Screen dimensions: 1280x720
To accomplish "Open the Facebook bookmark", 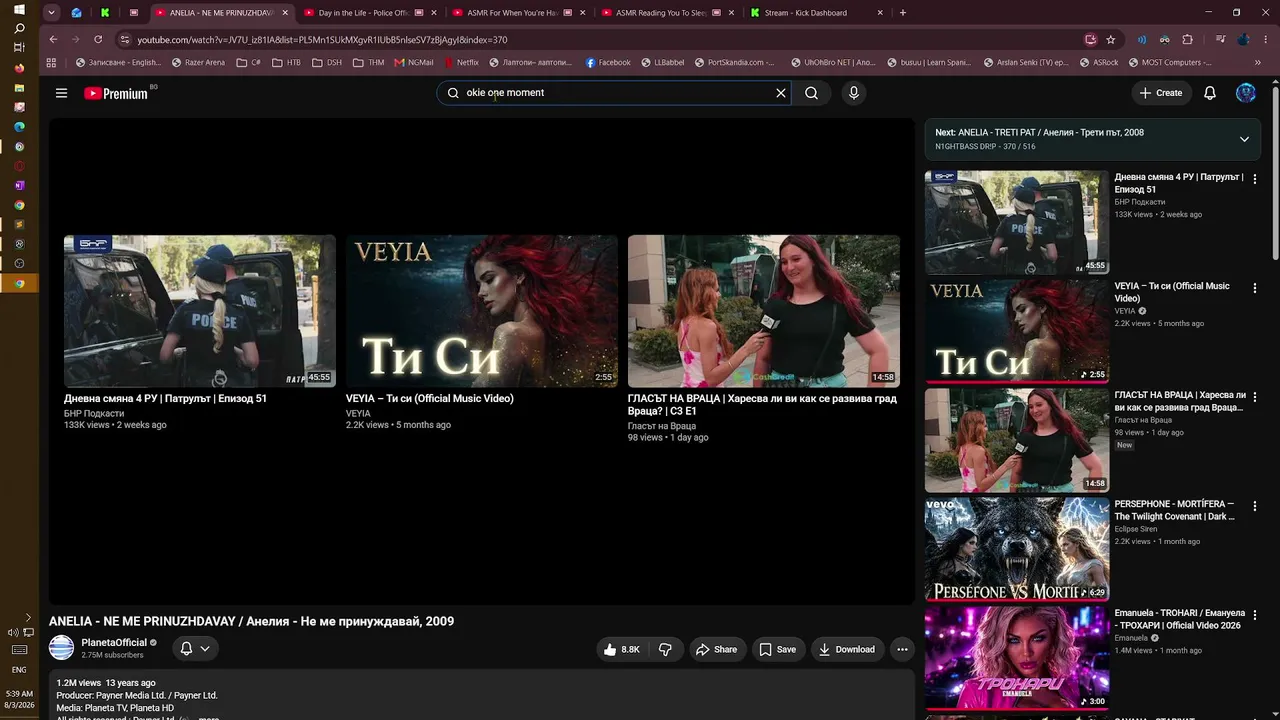I will [608, 62].
